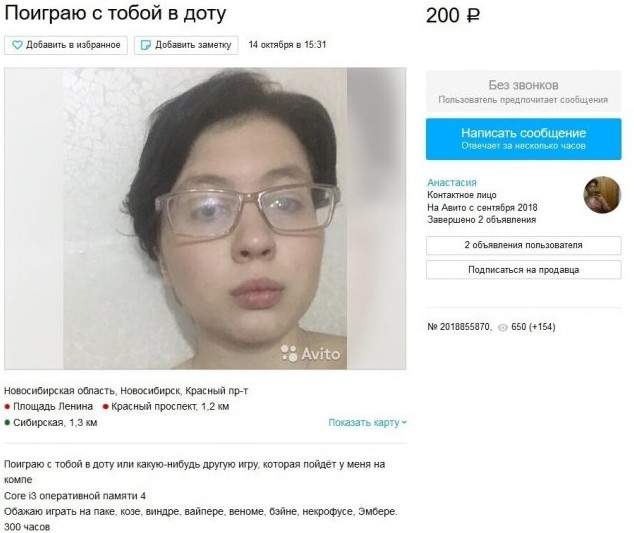634x533 pixels.
Task: Click the note icon beside Добавить заметку
Action: point(146,45)
